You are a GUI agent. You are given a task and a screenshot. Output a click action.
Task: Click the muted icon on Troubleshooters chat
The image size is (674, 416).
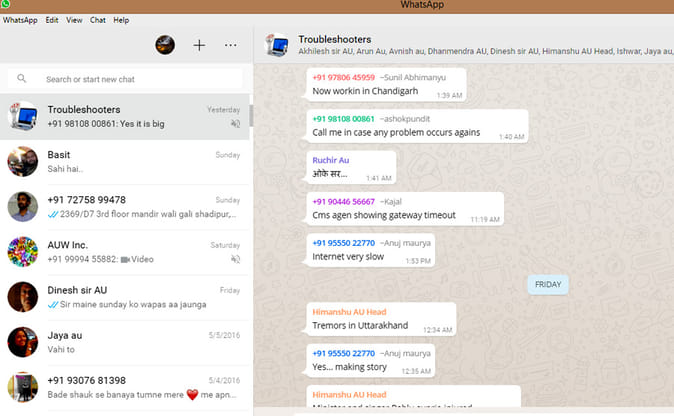click(x=235, y=125)
